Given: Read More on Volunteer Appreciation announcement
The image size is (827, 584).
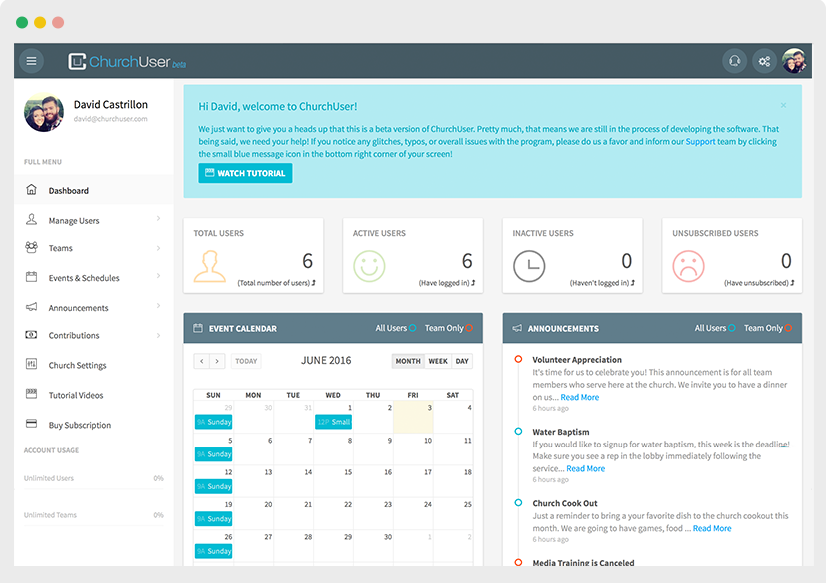Looking at the screenshot, I should [x=580, y=397].
